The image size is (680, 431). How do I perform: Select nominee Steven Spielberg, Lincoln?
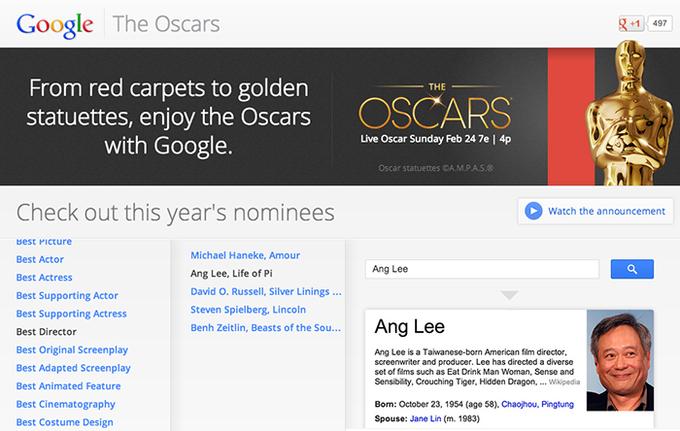[x=248, y=310]
